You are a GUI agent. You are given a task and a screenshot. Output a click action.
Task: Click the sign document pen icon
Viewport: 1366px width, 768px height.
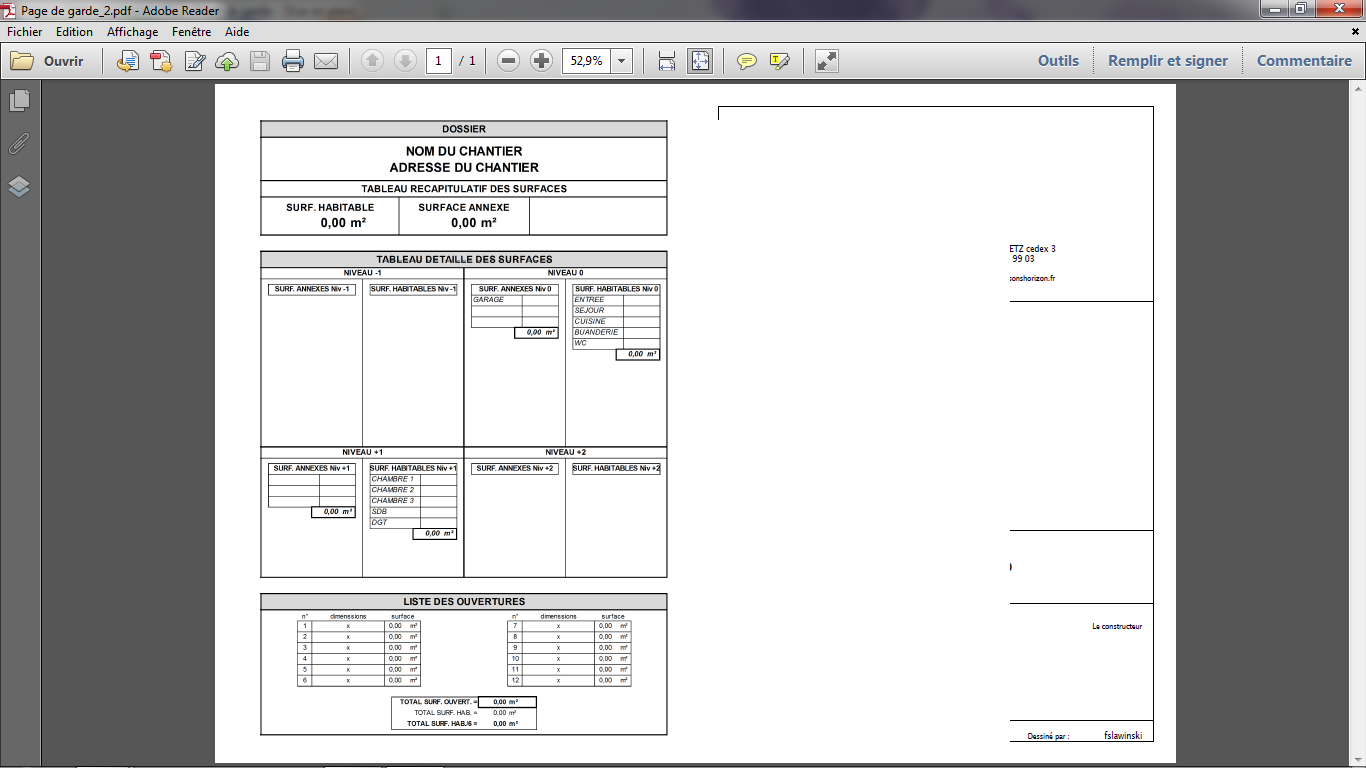tap(195, 61)
